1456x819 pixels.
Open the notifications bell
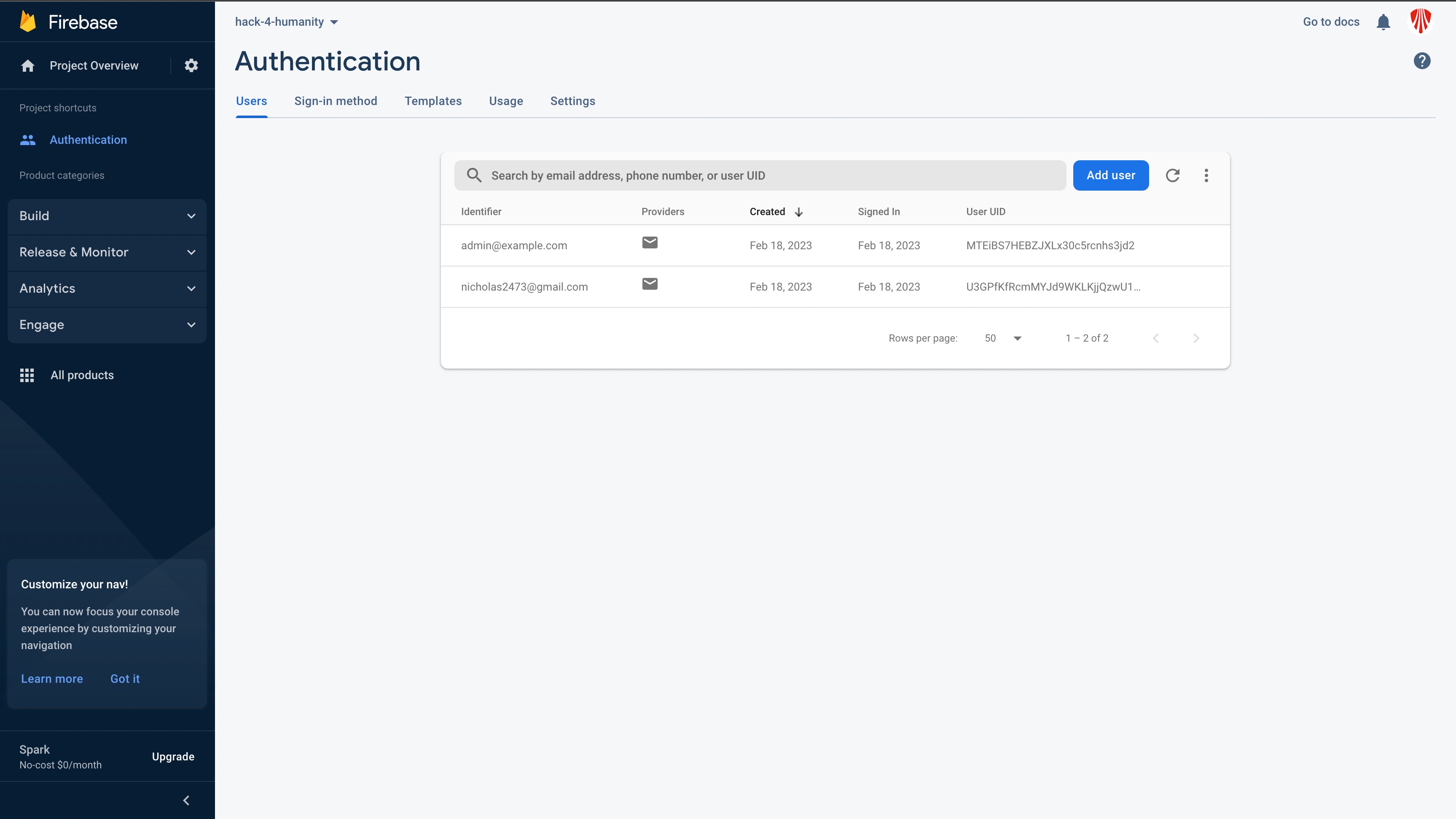1383,22
